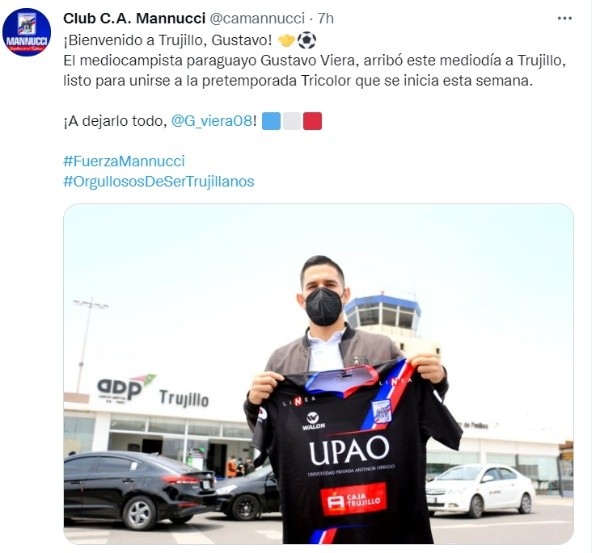The width and height of the screenshot is (600, 553).
Task: Click the Caja Trujillo sponsor patch
Action: pos(353,499)
